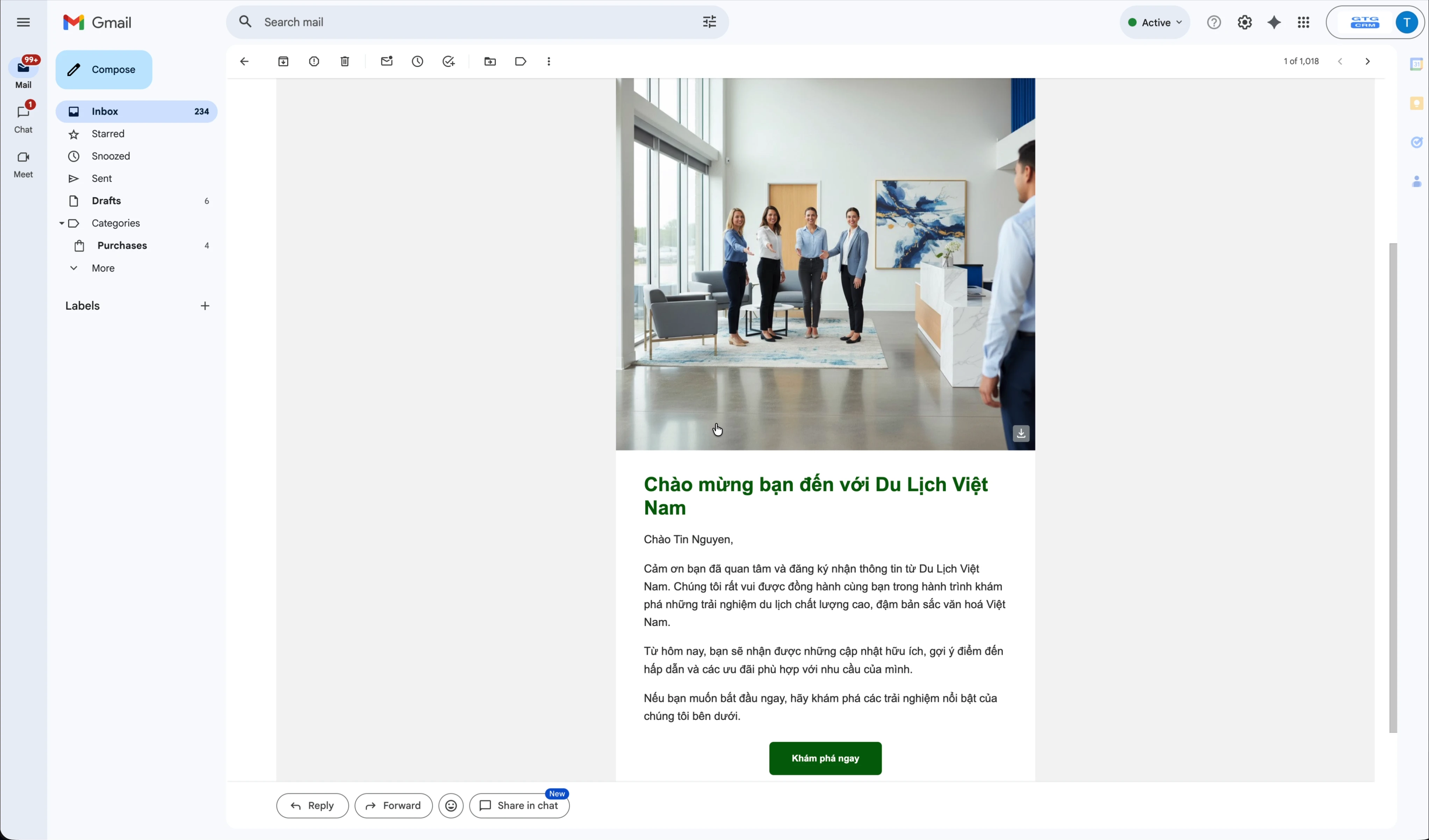Viewport: 1429px width, 840px height.
Task: Open the Active status dropdown
Action: coord(1155,23)
